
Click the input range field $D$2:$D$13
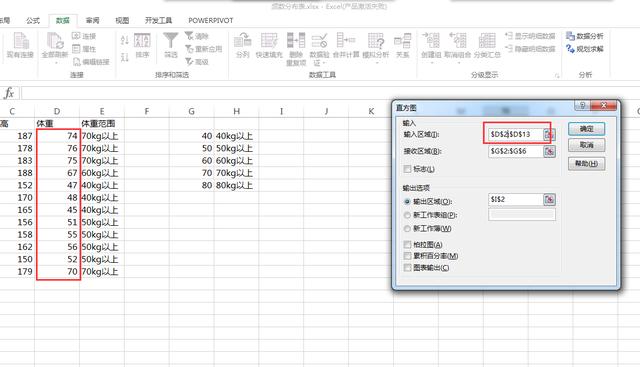coord(516,134)
